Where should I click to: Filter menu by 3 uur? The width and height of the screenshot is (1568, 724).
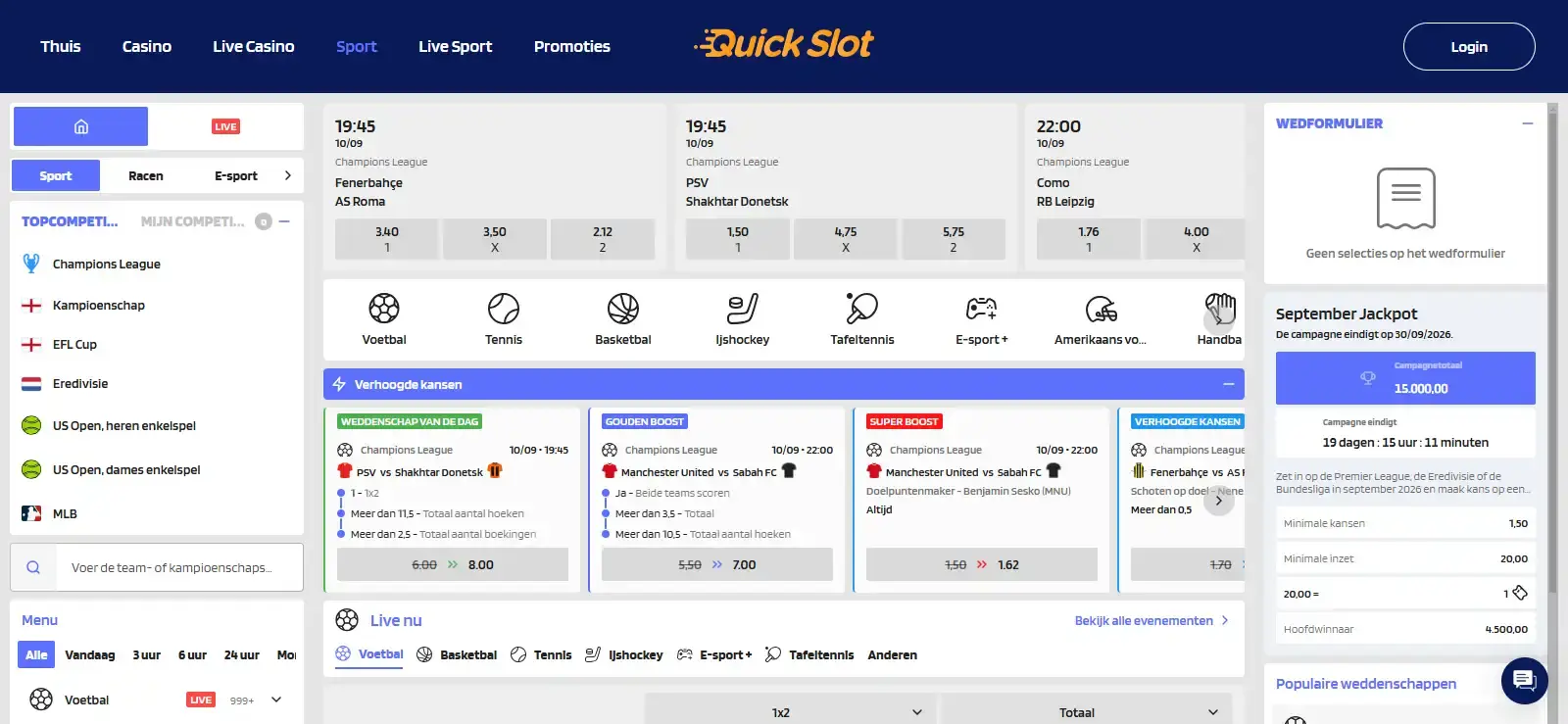coord(147,654)
